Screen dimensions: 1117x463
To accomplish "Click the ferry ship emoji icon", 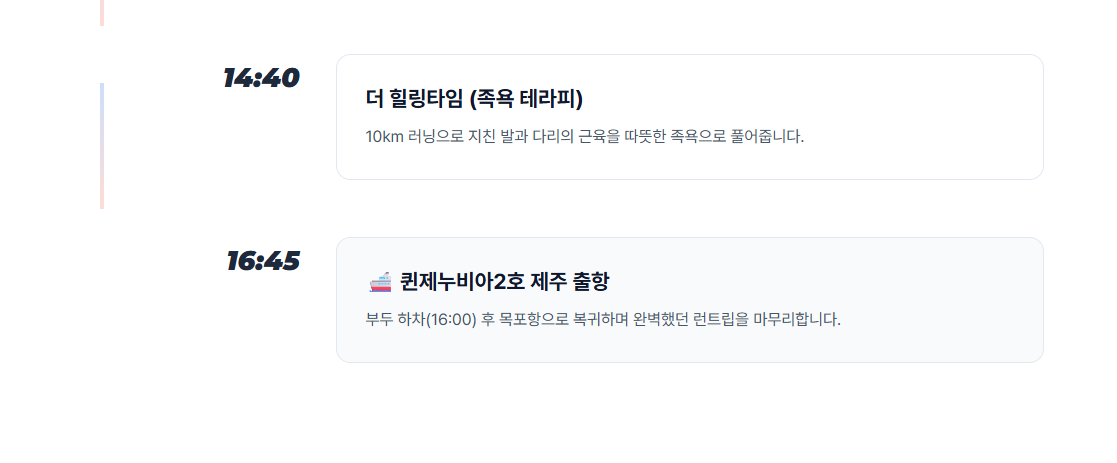I will click(x=380, y=282).
